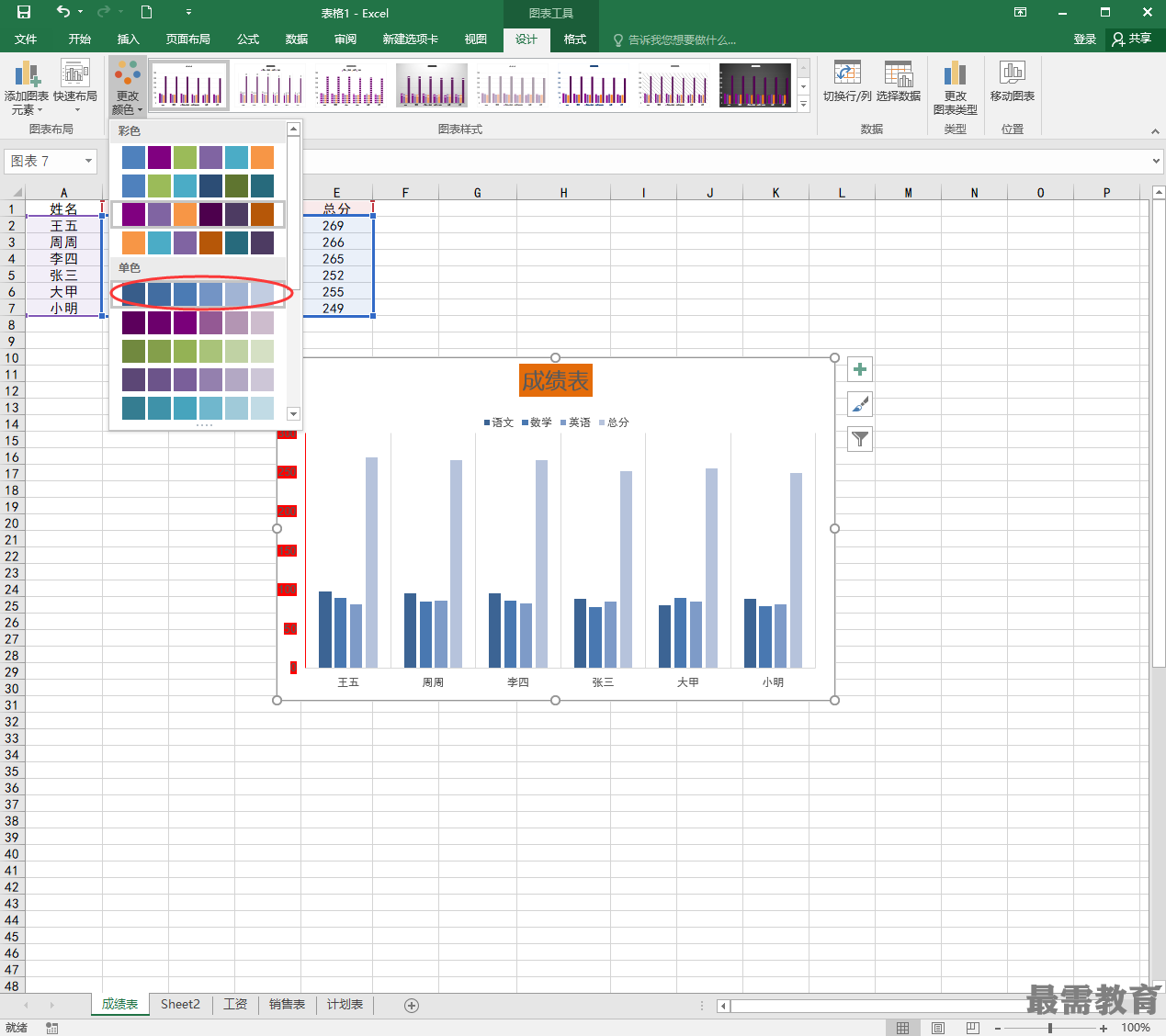Click zoom out minus button
1166x1036 pixels.
(998, 1028)
